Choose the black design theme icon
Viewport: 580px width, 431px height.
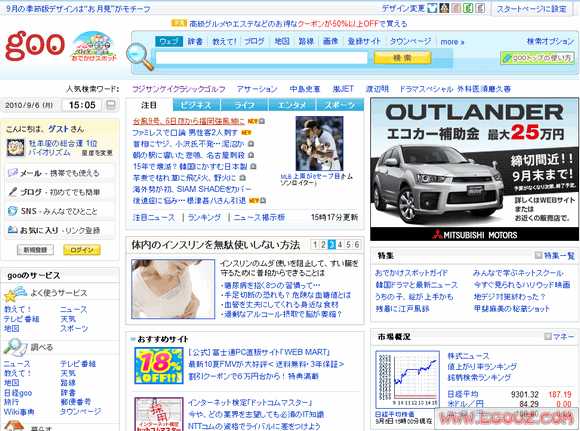pos(444,8)
